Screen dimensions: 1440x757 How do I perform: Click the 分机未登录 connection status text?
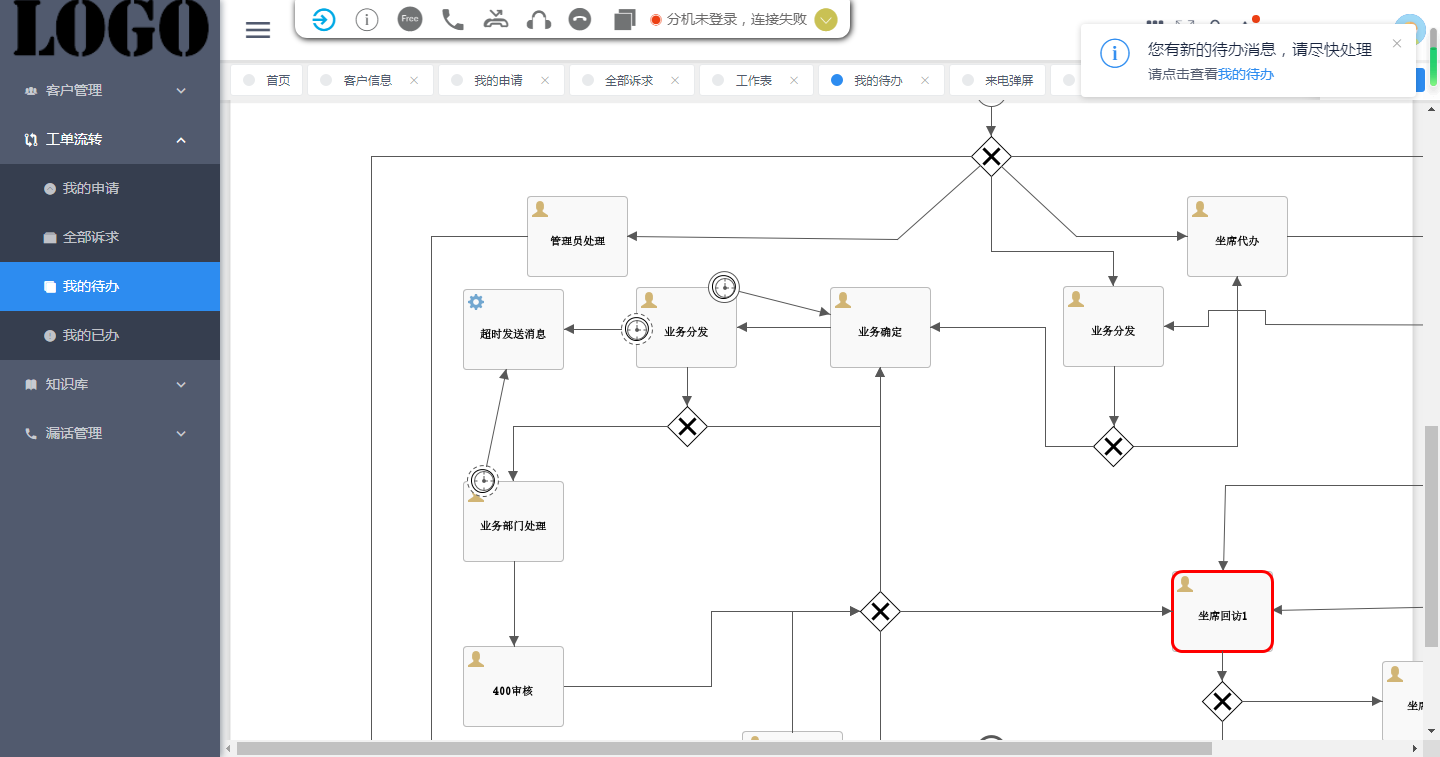pyautogui.click(x=736, y=19)
